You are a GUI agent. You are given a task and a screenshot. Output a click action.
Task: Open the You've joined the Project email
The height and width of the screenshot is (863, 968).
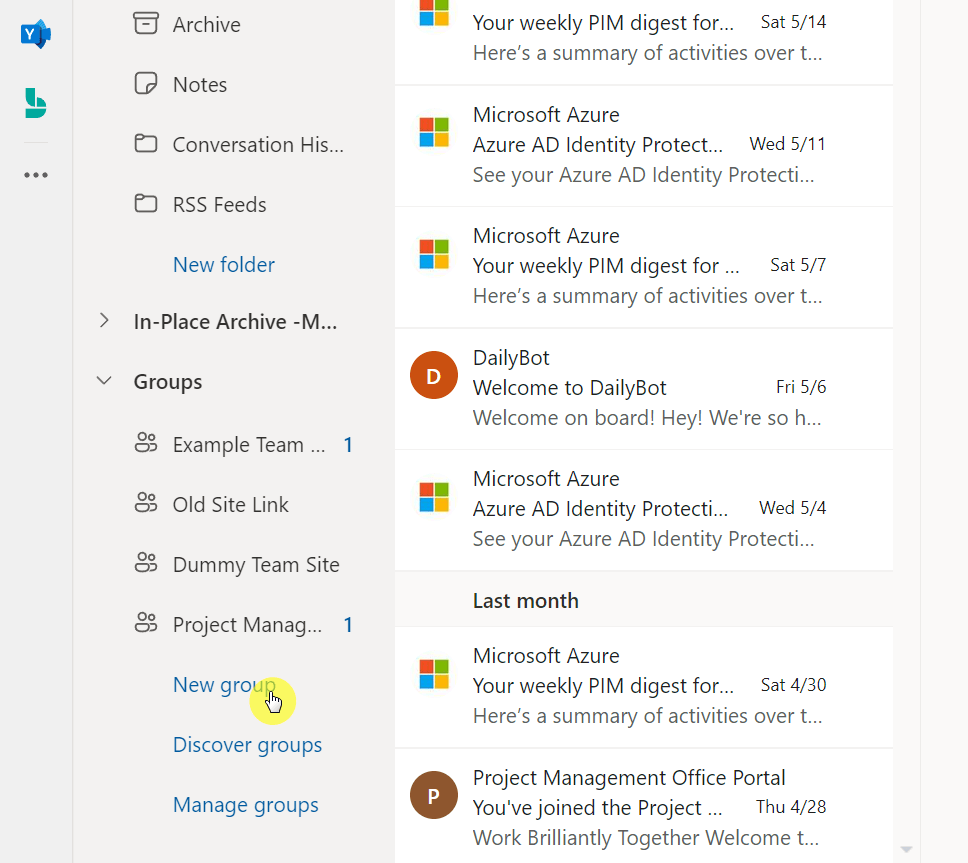(644, 806)
